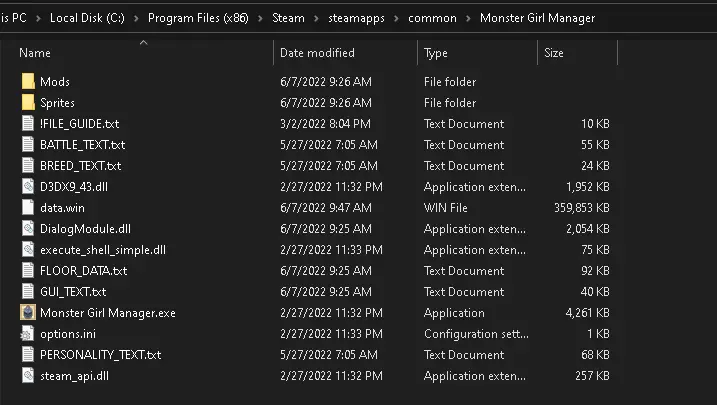Image resolution: width=717 pixels, height=405 pixels.
Task: Select the FLOOR_DATA.txt file row
Action: (x=316, y=271)
